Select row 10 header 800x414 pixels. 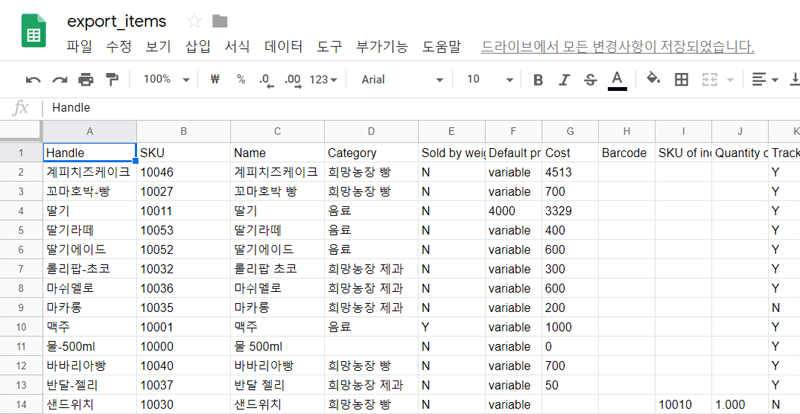(21, 327)
